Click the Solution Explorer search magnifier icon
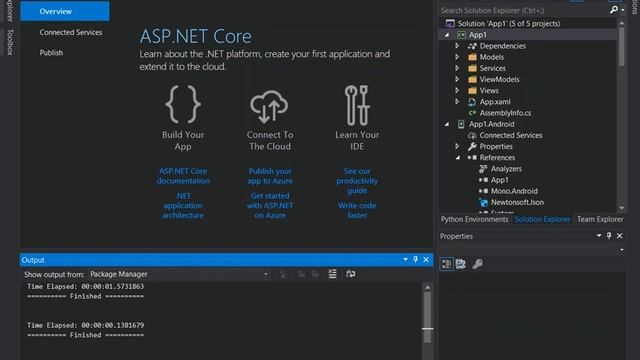The height and width of the screenshot is (360, 640). [614, 10]
